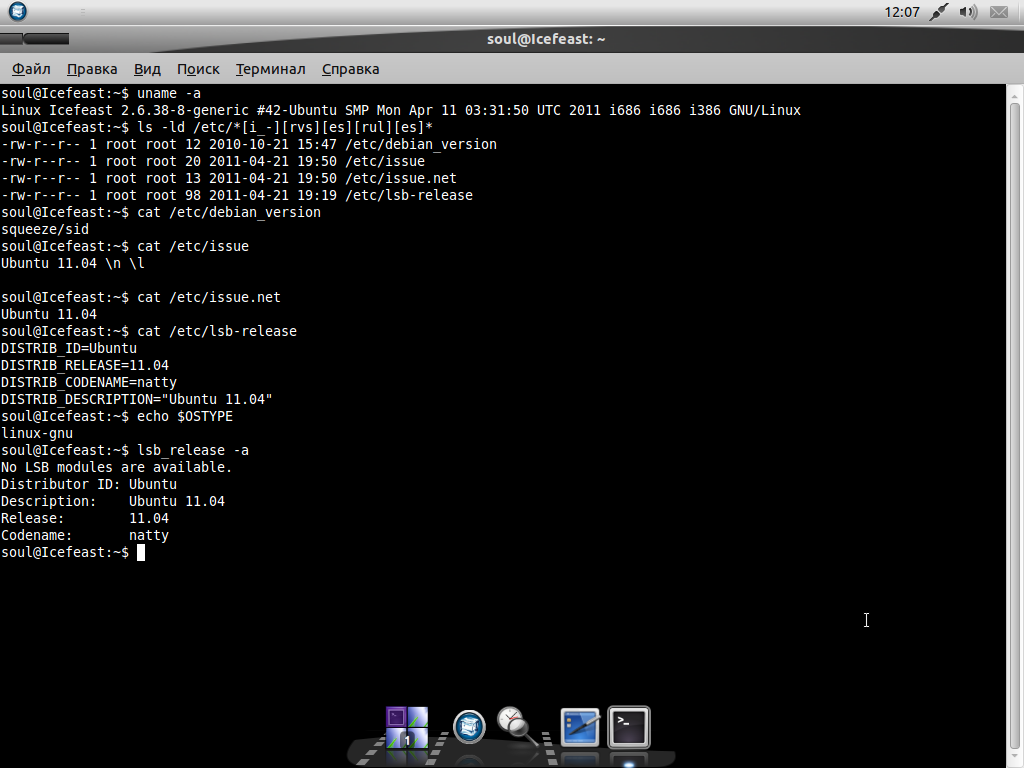
Task: Launch the clock-and-magnifier search icon in dock
Action: click(x=519, y=726)
